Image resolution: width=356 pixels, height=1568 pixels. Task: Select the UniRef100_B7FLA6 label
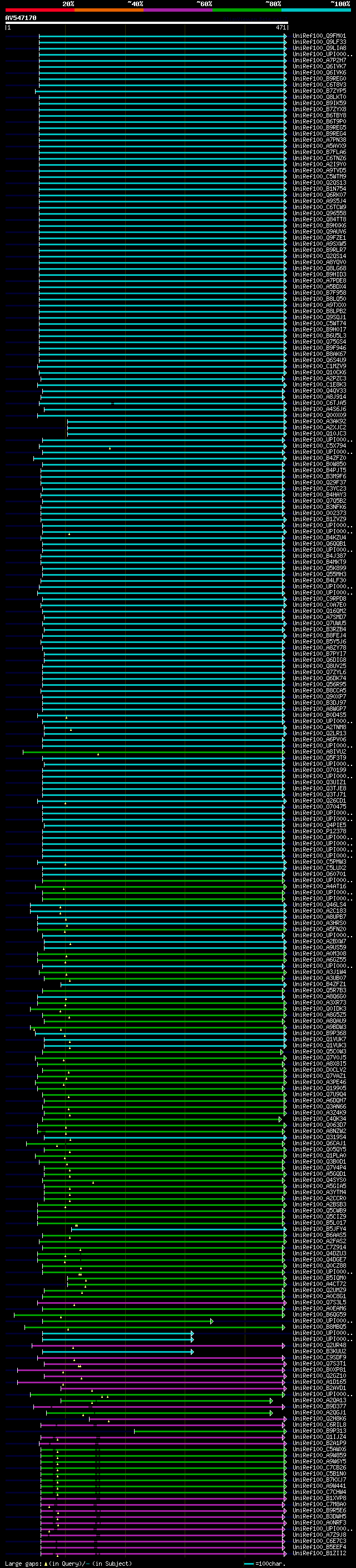(319, 152)
